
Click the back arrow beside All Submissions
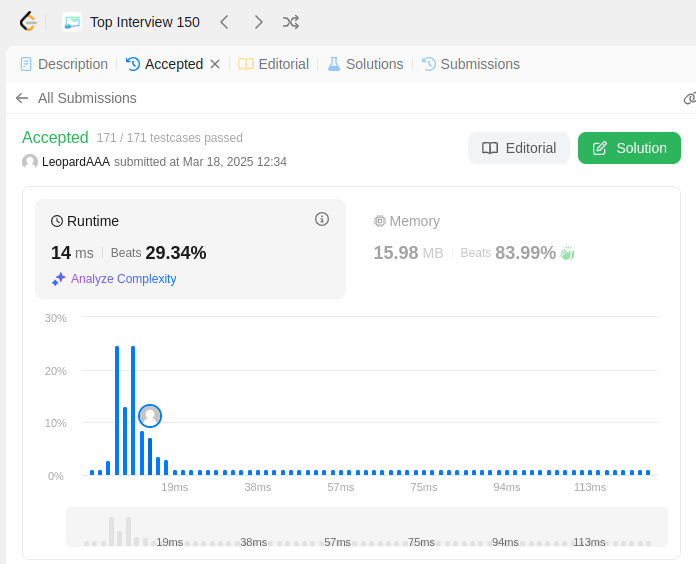pos(22,98)
